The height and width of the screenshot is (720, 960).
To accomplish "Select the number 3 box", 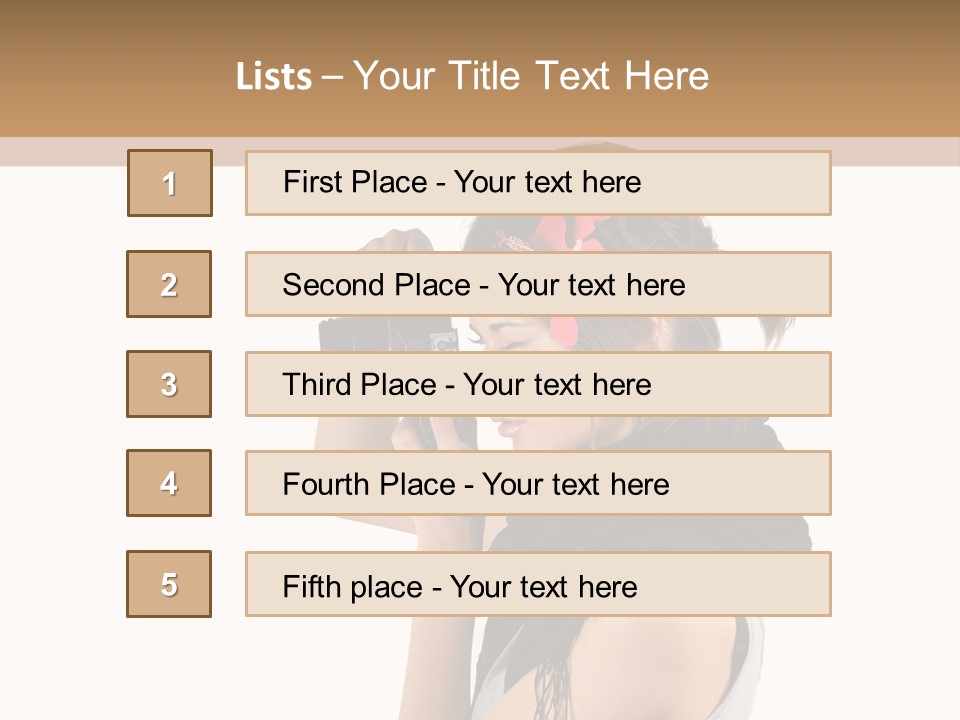I will [x=169, y=384].
